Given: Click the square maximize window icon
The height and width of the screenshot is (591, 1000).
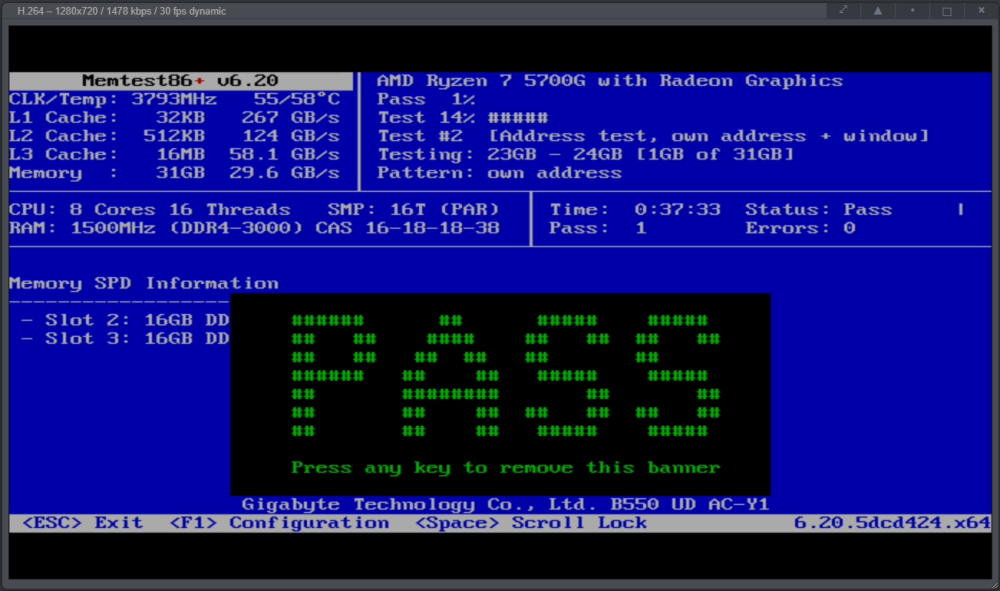Looking at the screenshot, I should tap(947, 11).
